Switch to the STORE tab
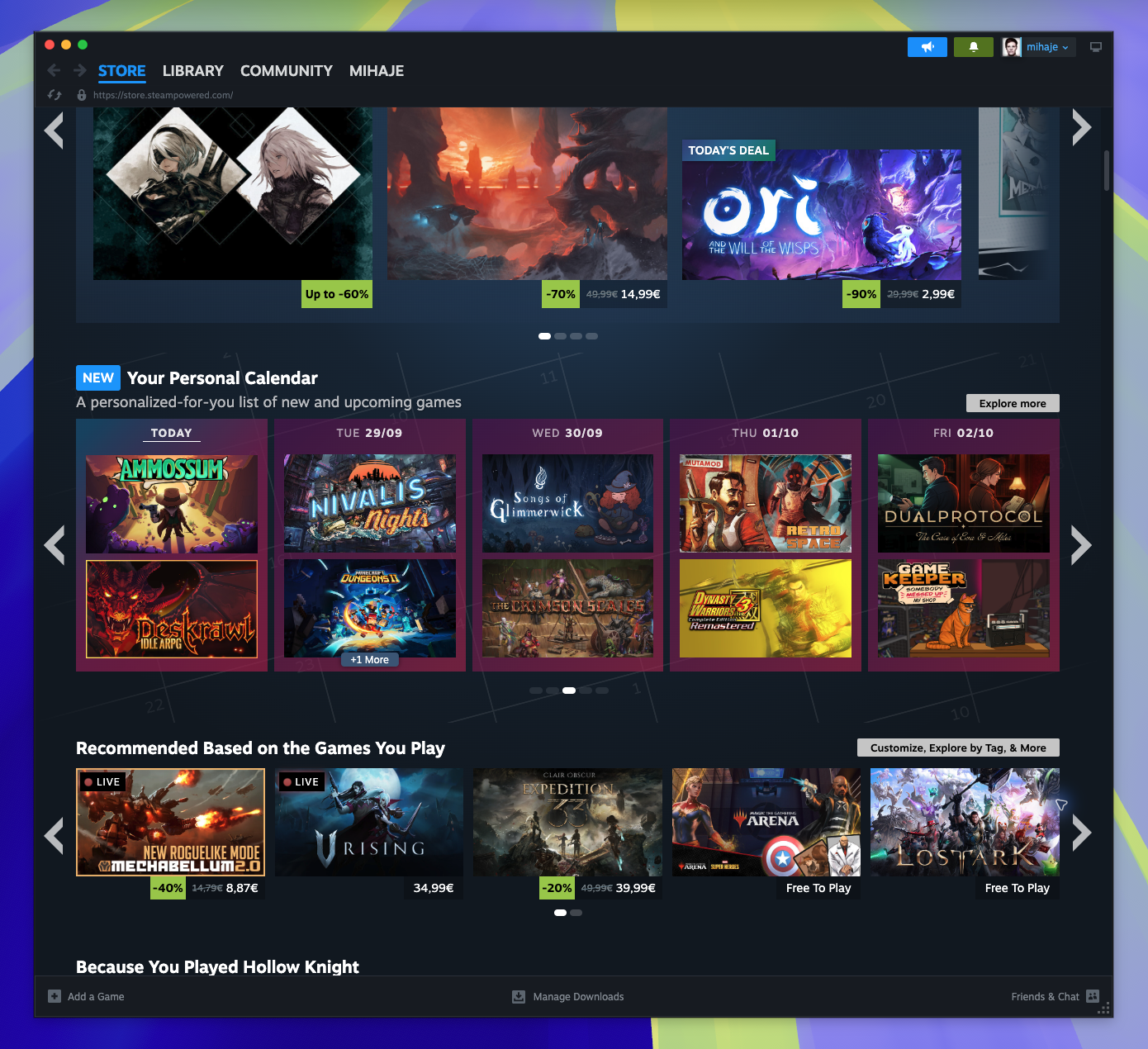Screen dimensions: 1148x1049 click(x=121, y=71)
